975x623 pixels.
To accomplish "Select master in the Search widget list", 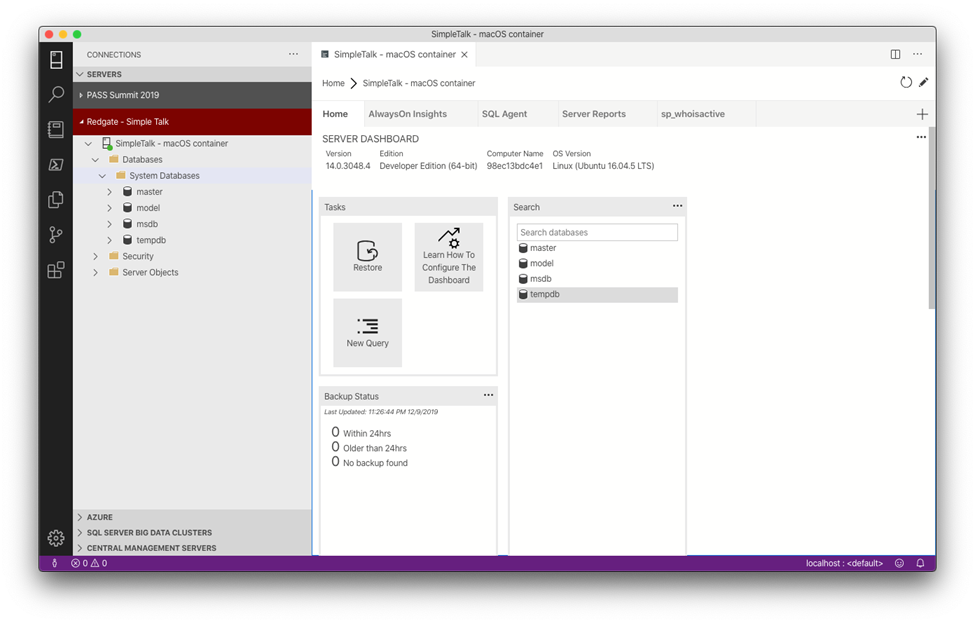I will coord(597,248).
